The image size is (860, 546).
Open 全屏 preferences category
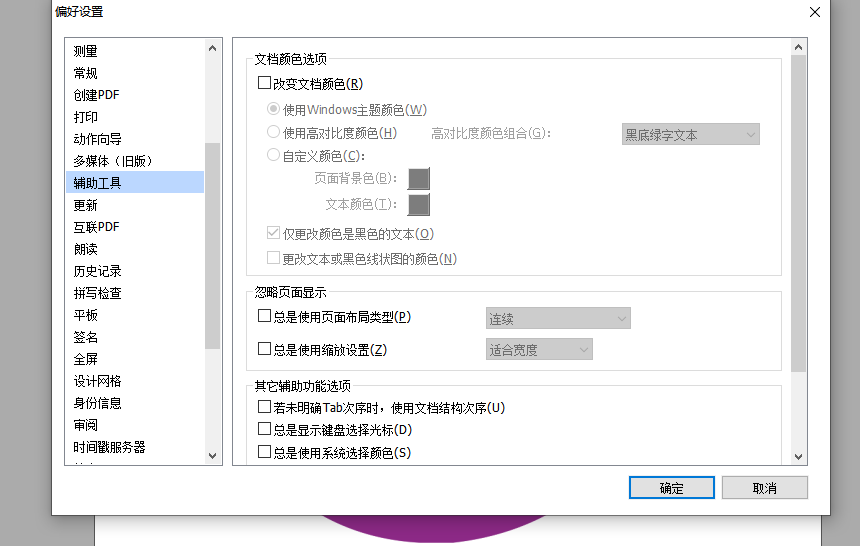tap(135, 359)
